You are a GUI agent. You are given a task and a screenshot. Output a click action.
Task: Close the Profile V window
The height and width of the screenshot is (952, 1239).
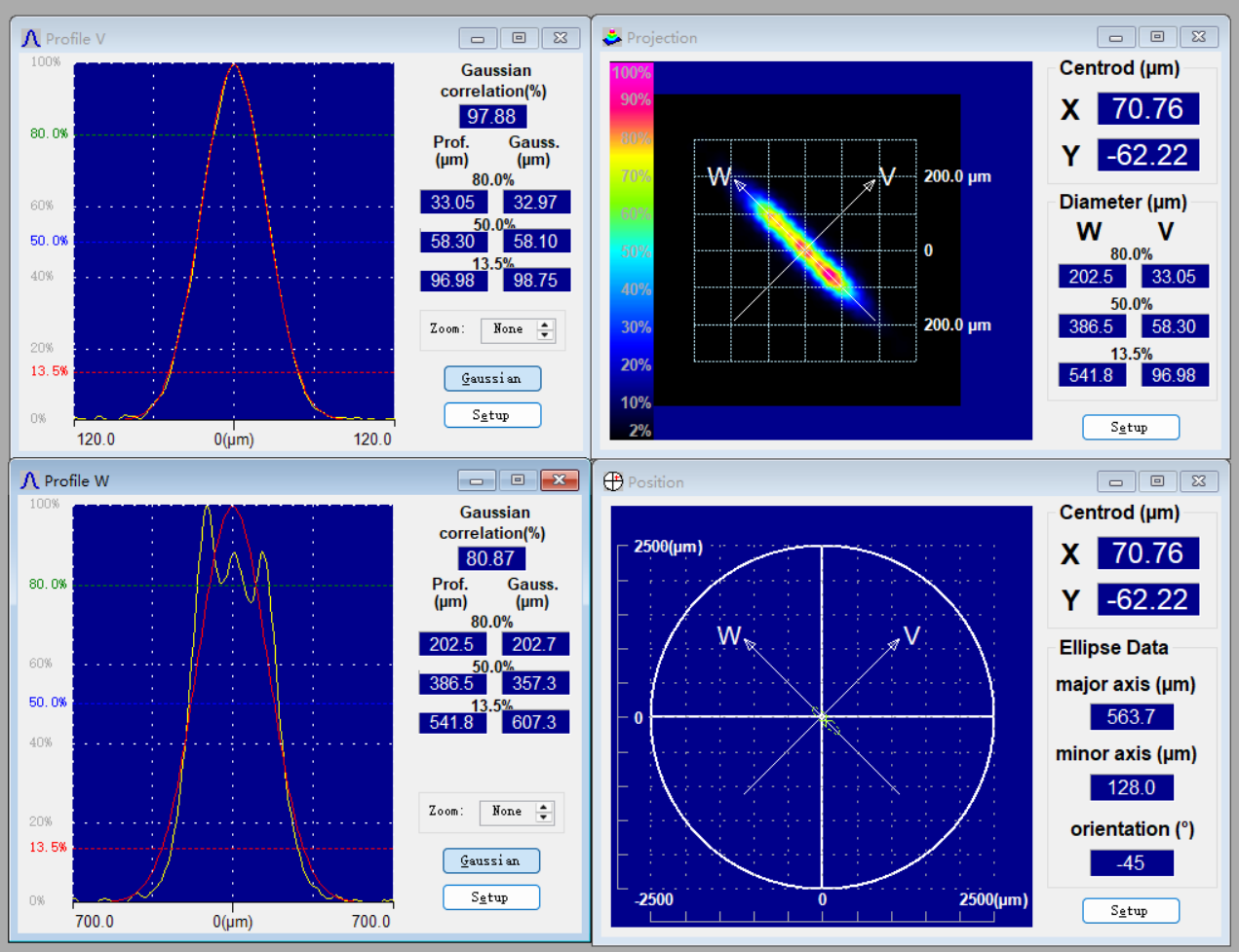point(561,38)
